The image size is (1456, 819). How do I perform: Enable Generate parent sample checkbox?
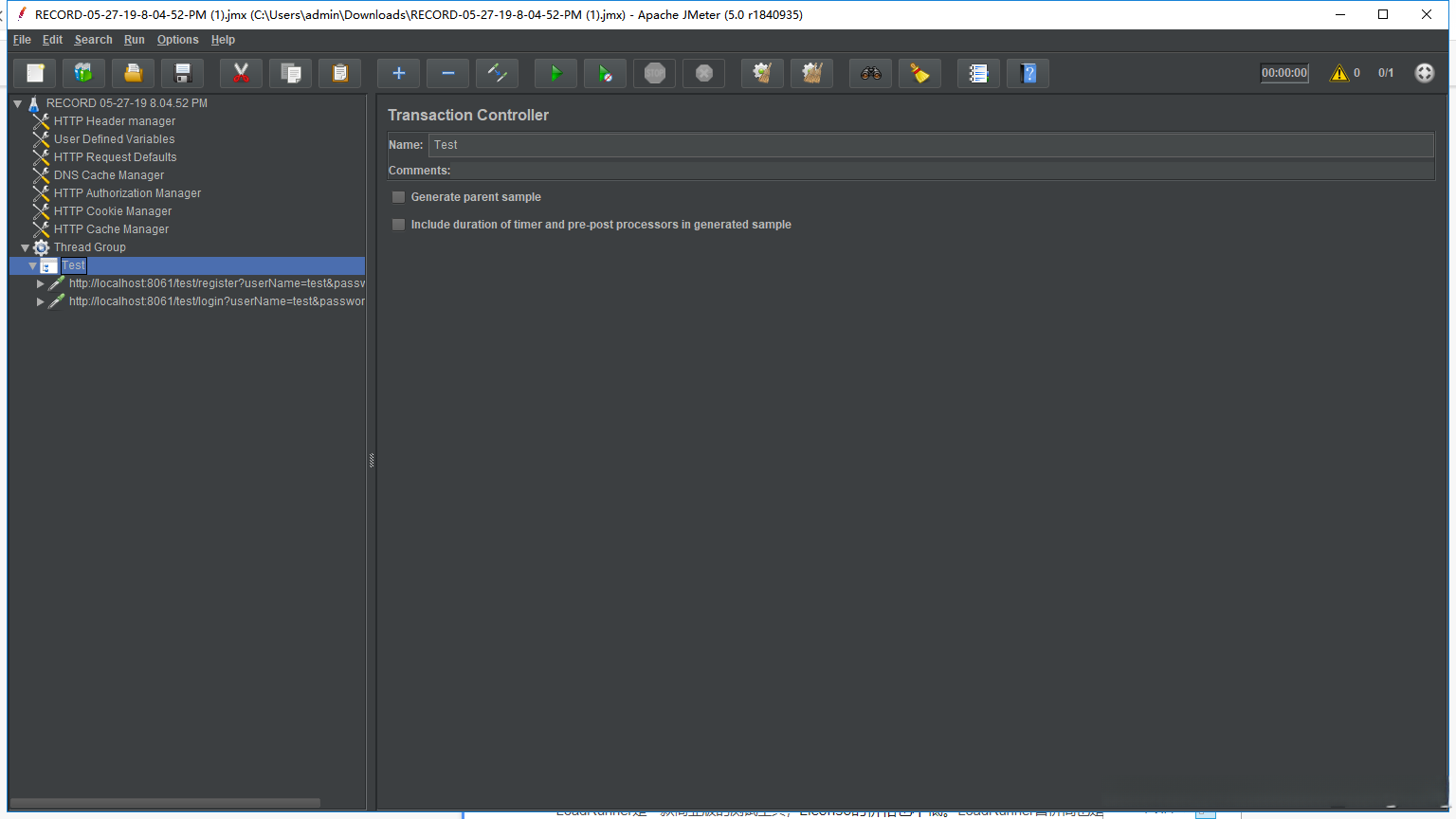tap(399, 197)
